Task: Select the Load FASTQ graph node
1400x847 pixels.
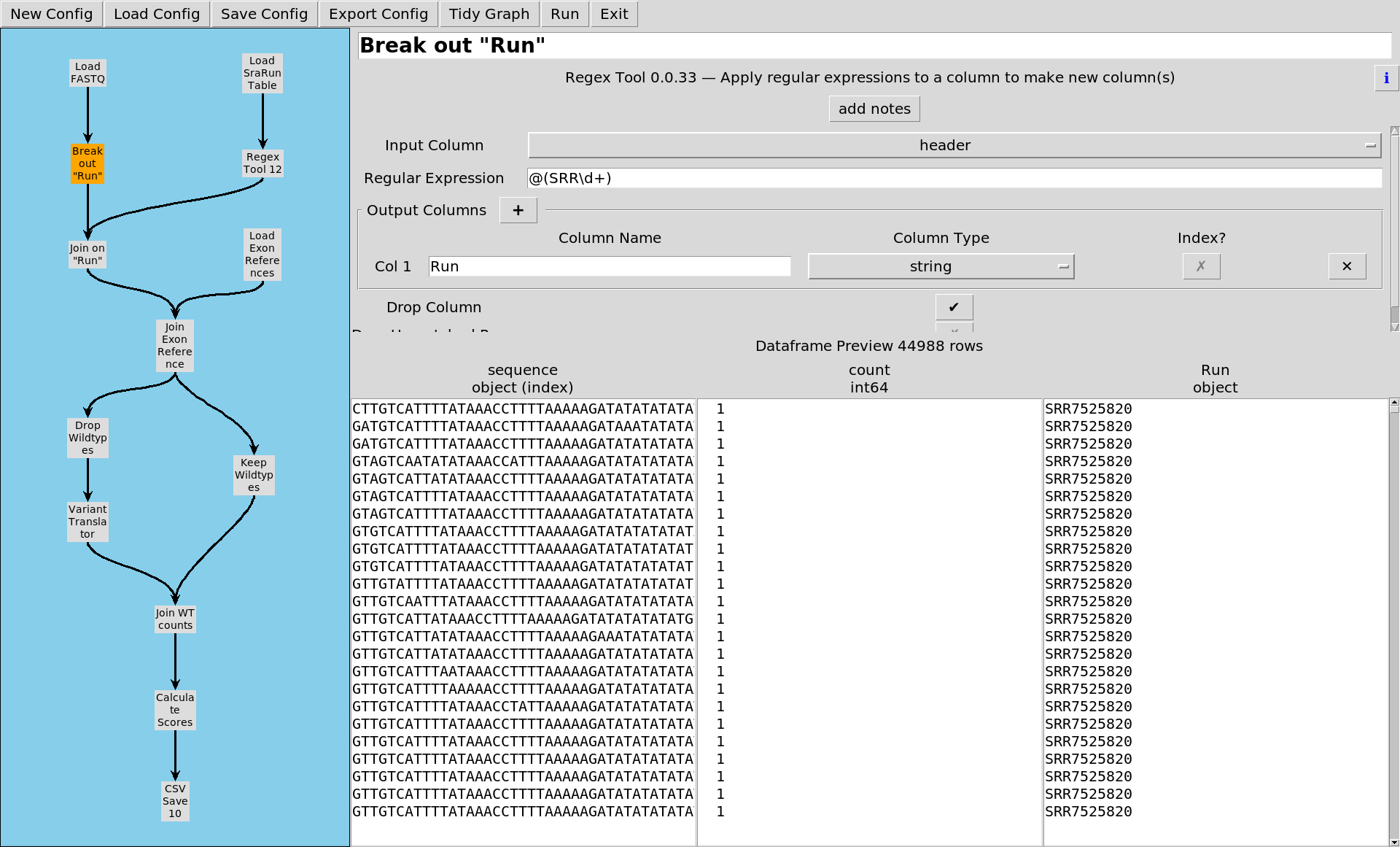Action: point(87,73)
